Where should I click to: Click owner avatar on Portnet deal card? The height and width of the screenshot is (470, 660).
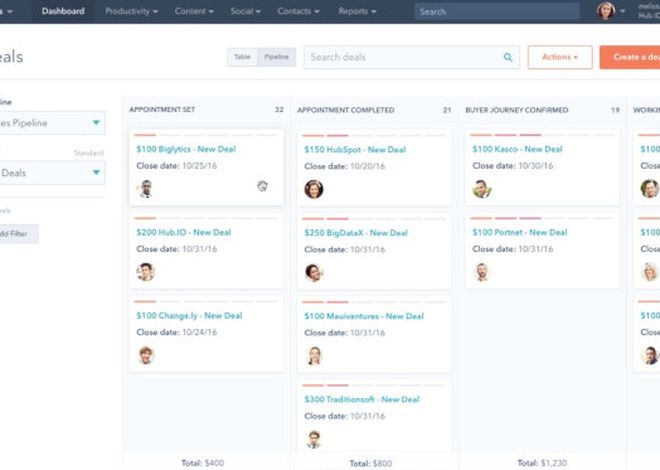pyautogui.click(x=482, y=272)
